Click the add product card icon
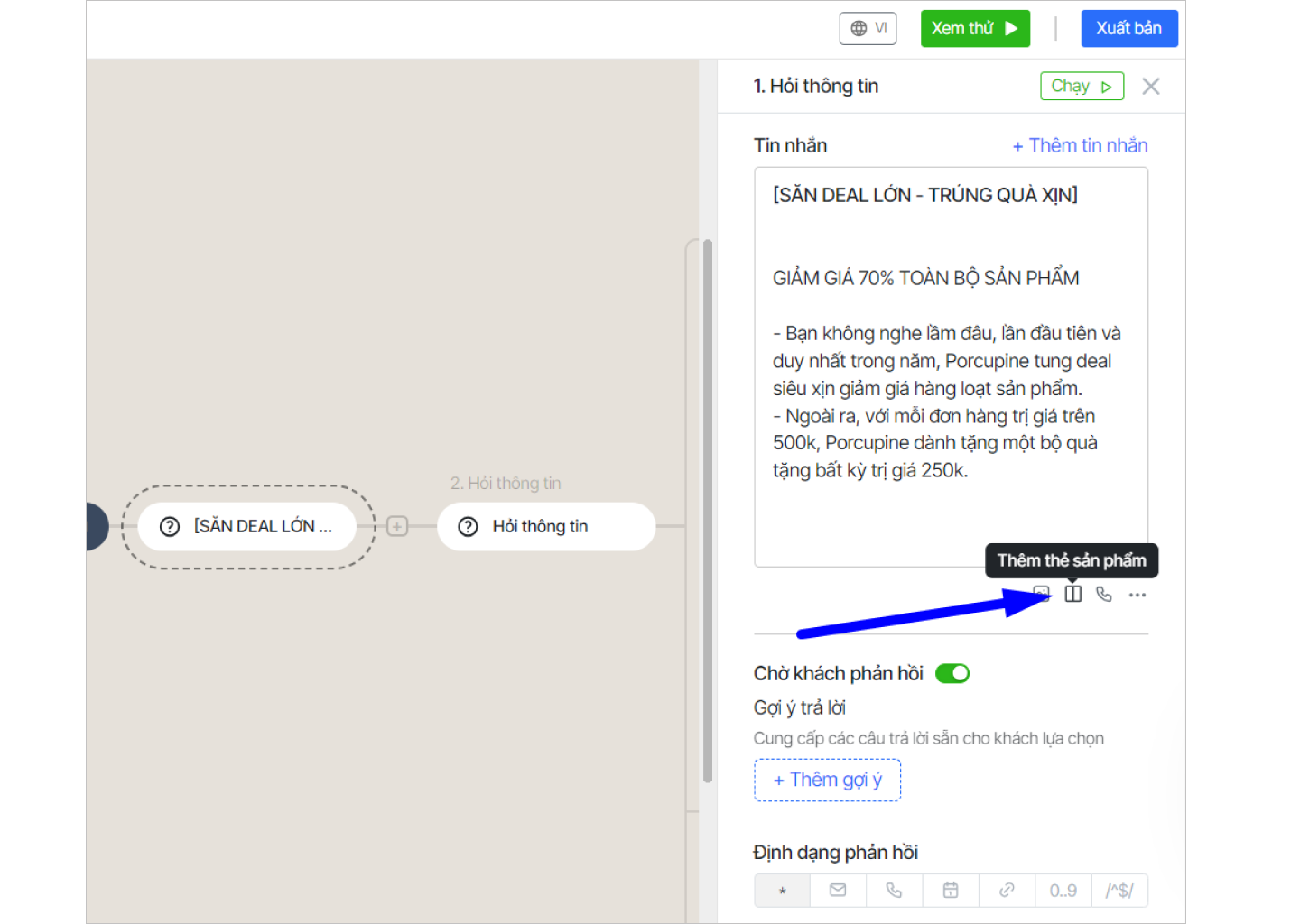 click(1072, 594)
